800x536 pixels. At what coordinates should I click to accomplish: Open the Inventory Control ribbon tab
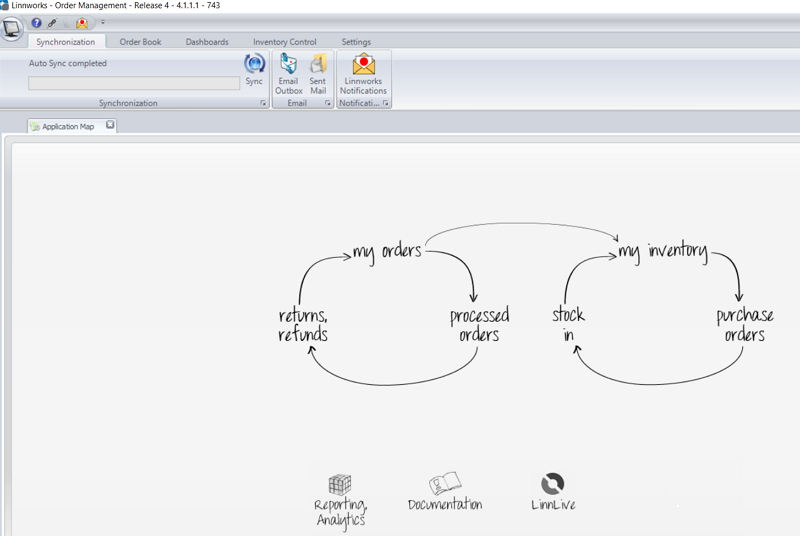(284, 42)
